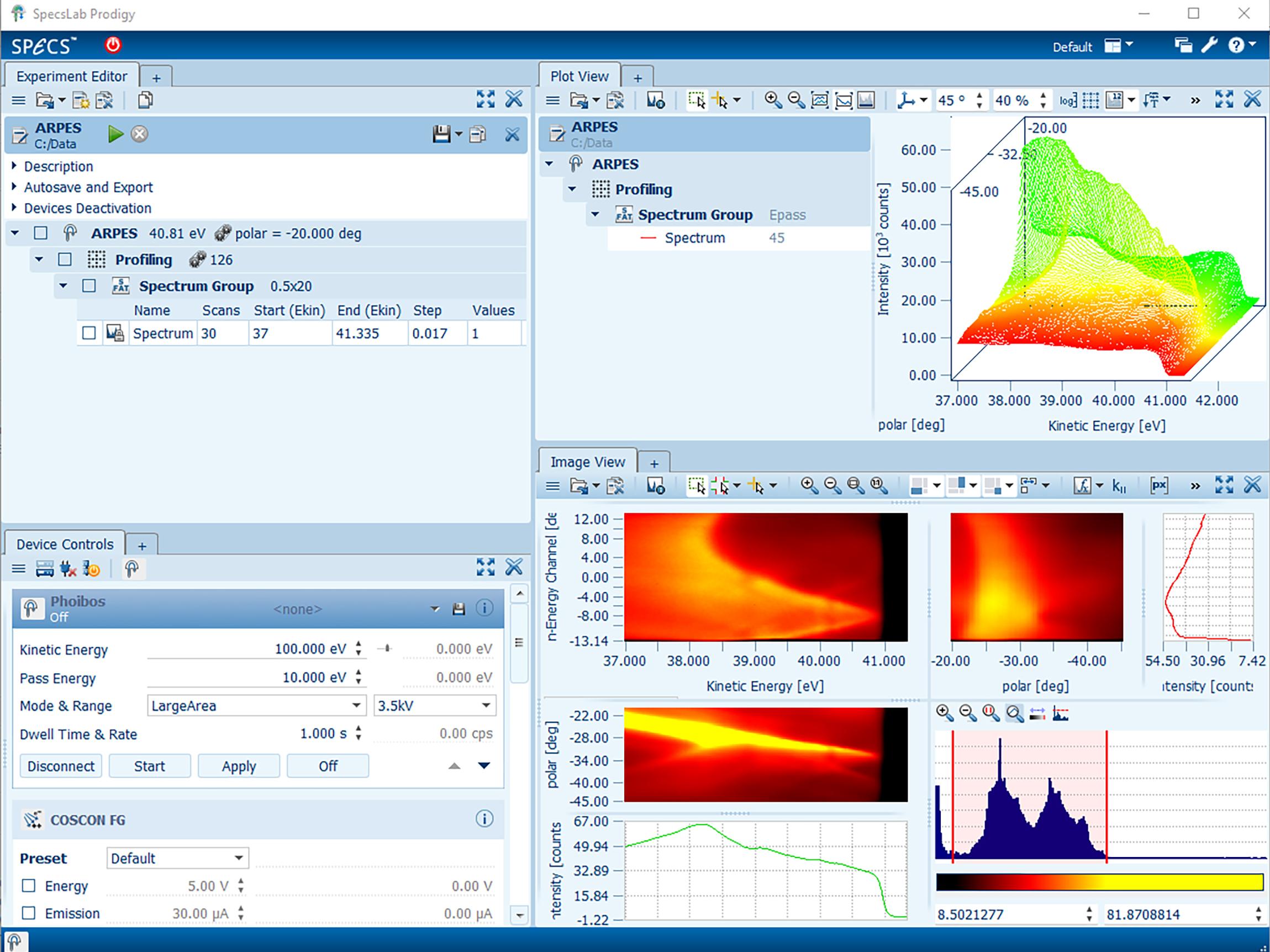Tick the Spectrum row checkbox

click(89, 333)
